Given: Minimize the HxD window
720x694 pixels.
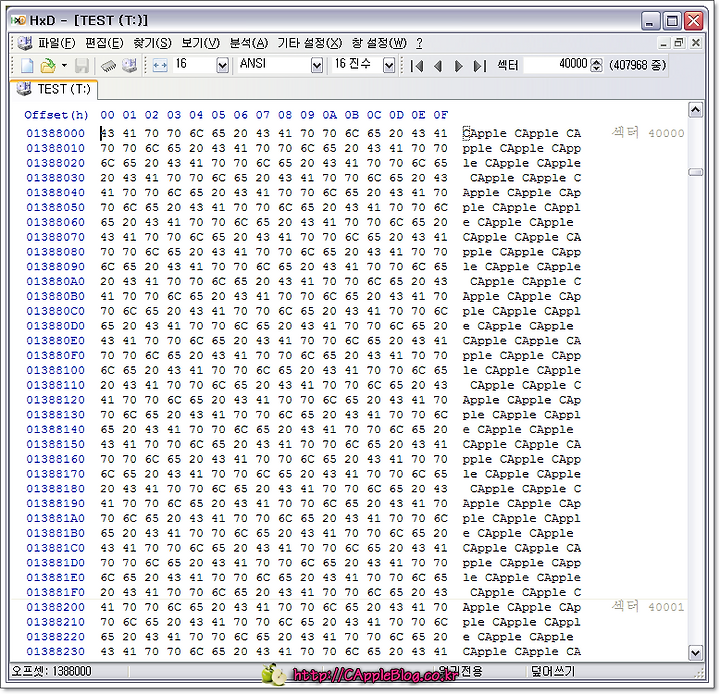Looking at the screenshot, I should point(649,21).
